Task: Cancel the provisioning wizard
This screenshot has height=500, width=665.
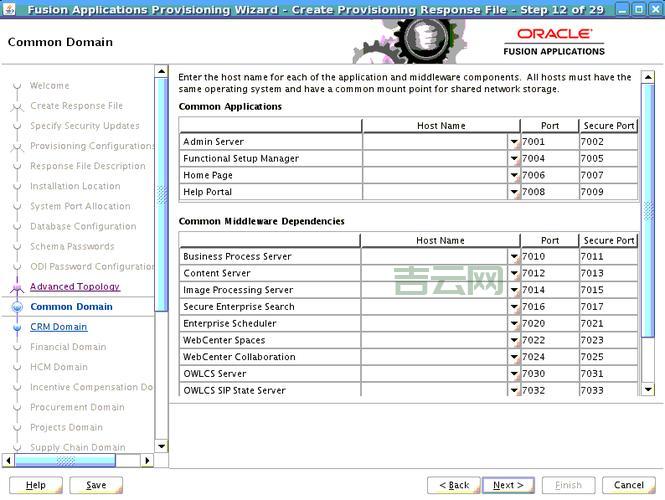Action: point(628,485)
